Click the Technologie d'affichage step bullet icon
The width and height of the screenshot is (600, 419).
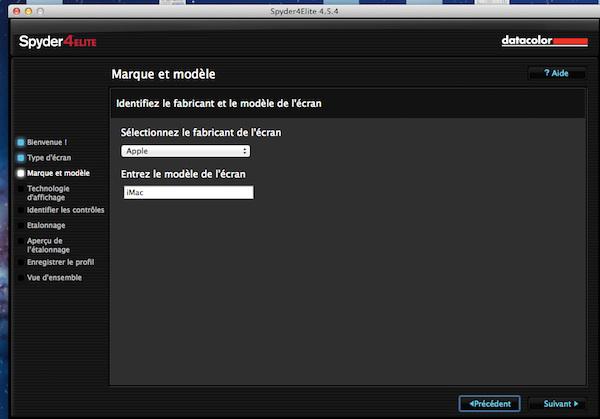[20, 189]
